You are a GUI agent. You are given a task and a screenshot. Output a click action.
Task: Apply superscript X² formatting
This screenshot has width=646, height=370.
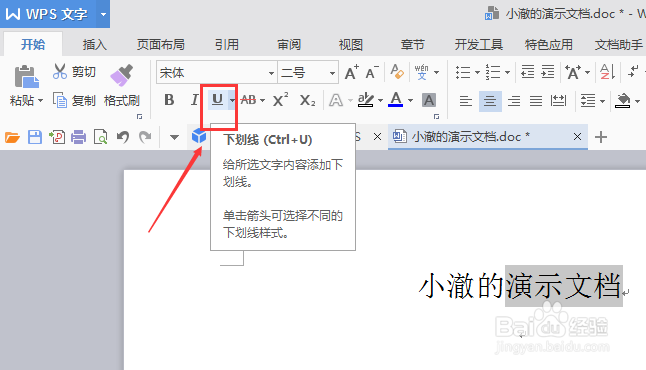[280, 100]
